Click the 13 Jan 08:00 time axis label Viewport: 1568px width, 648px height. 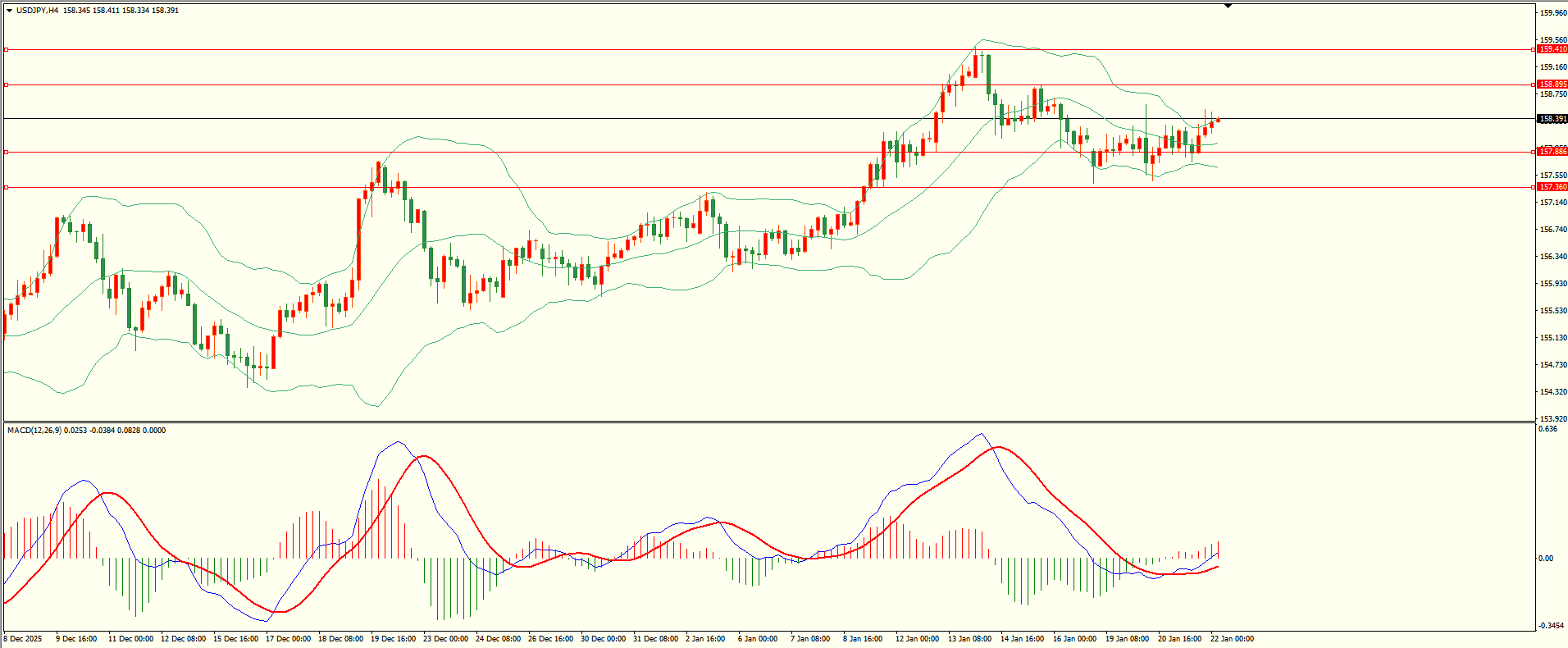[x=969, y=638]
